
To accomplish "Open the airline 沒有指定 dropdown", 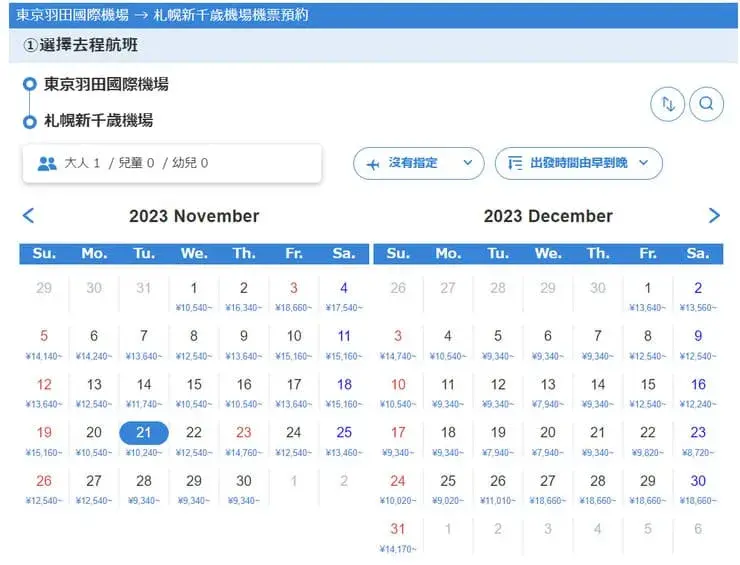I will (x=419, y=163).
